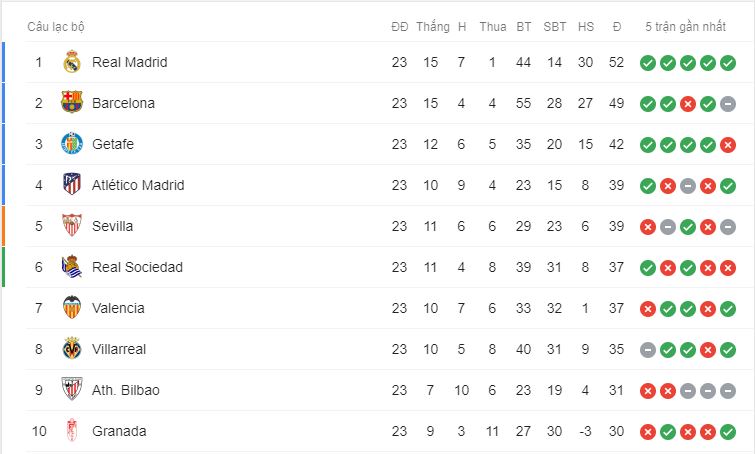Viewport: 755px width, 454px height.
Task: Click Getafe's red loss result icon
Action: pos(728,144)
